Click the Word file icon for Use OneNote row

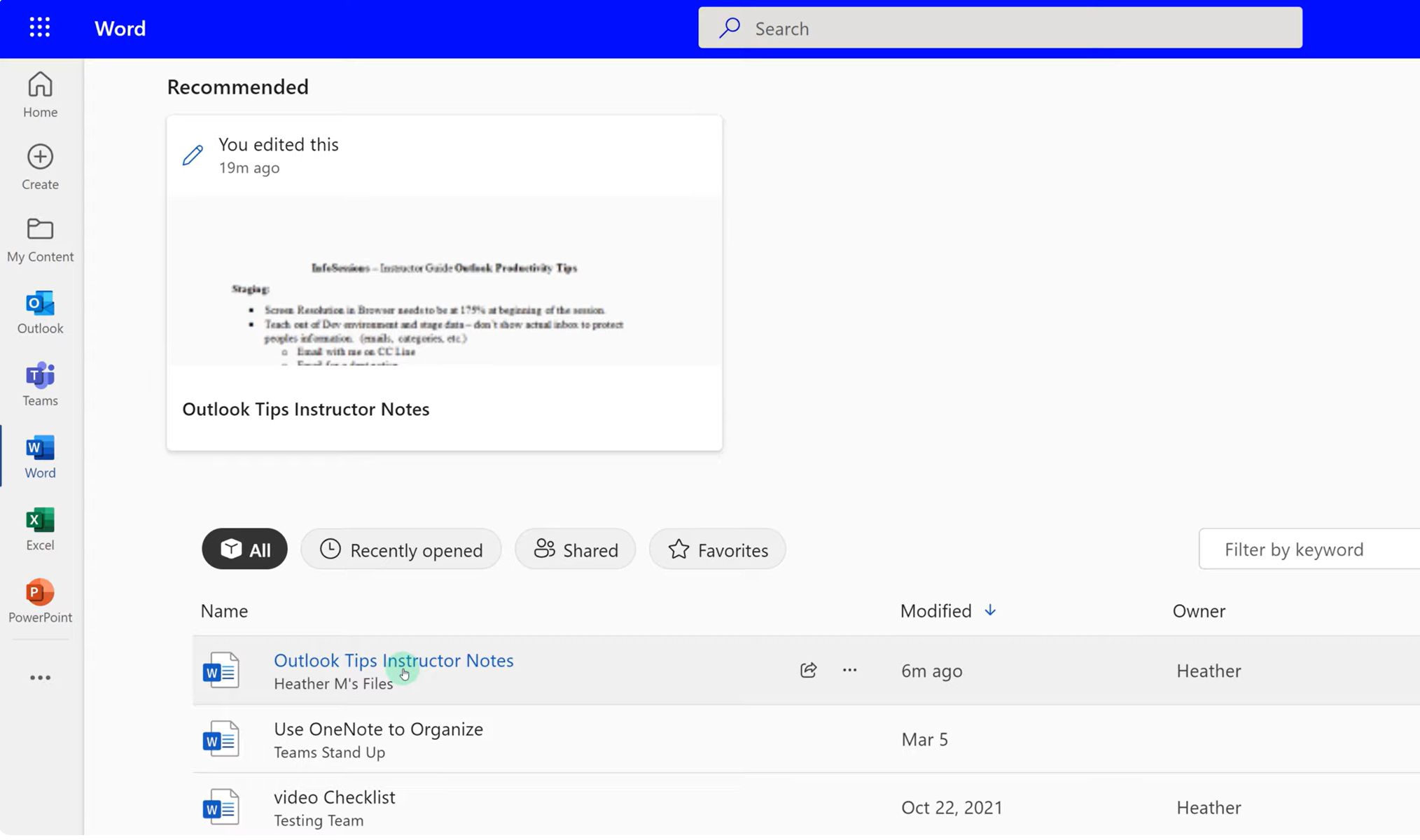[x=221, y=738]
